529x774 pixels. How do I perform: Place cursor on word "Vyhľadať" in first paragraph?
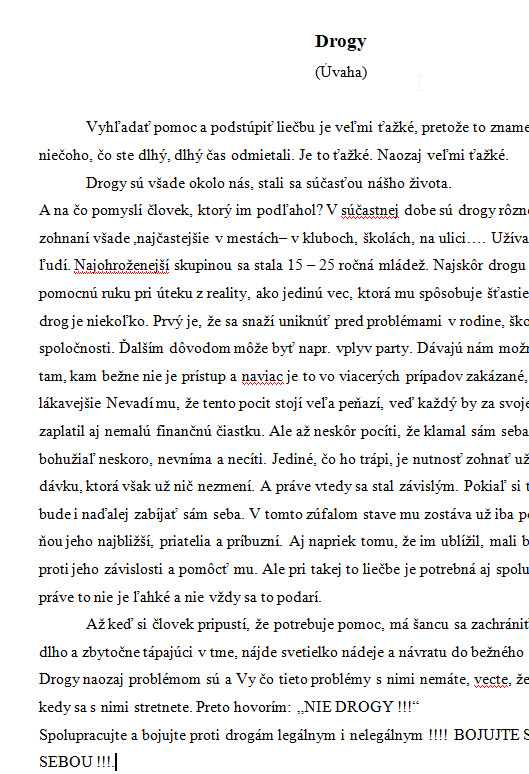pyautogui.click(x=117, y=128)
